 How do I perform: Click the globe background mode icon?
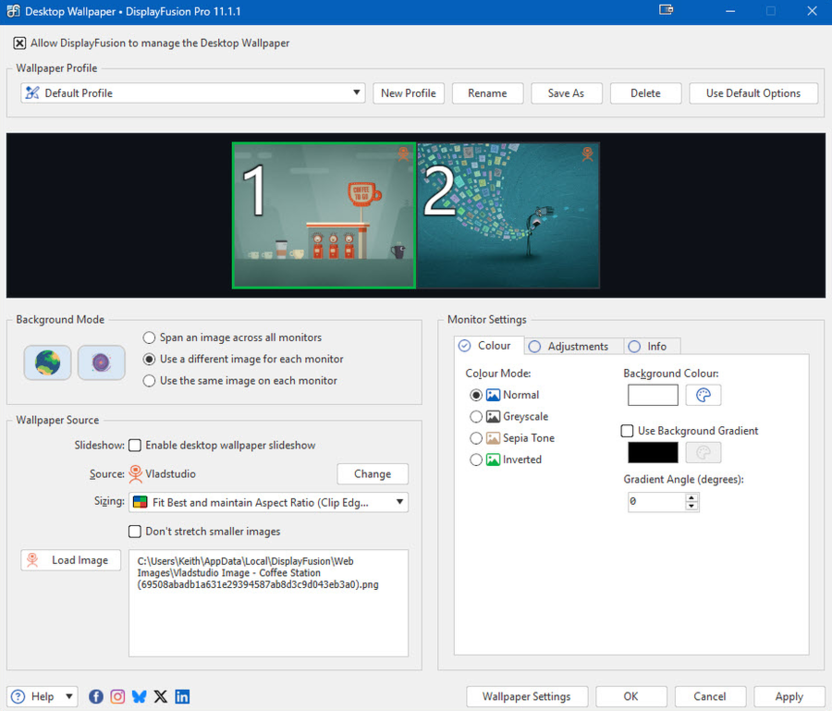click(48, 362)
